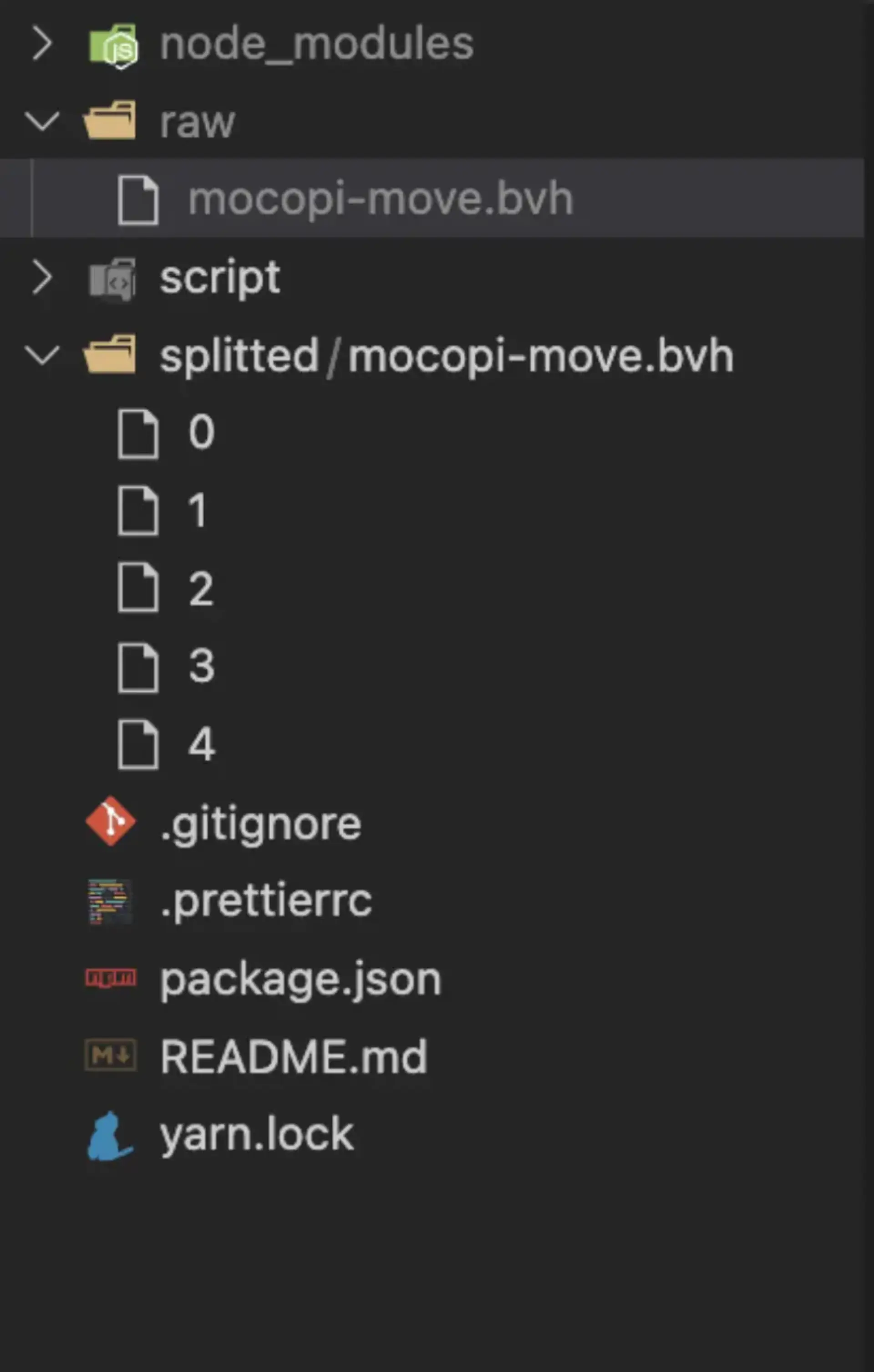This screenshot has height=1372, width=874.
Task: Expand the node_modules folder chevron
Action: click(x=42, y=43)
